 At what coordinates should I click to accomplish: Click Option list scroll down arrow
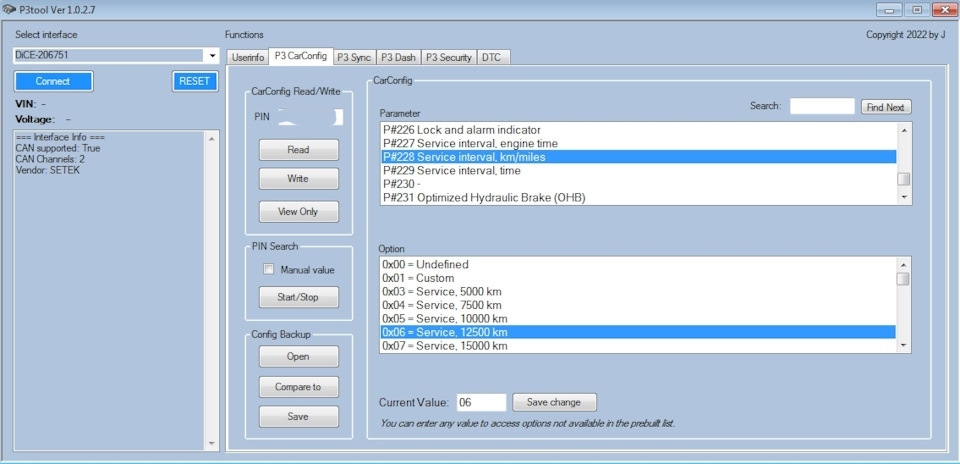[903, 346]
